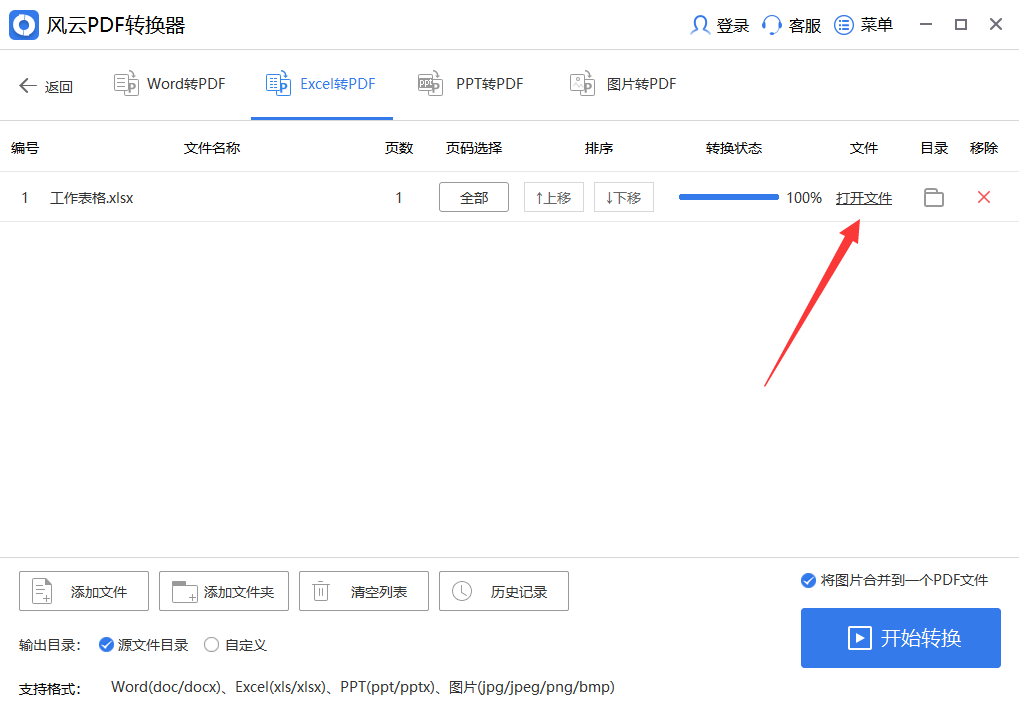
Task: Click the 排序 column header
Action: pos(599,148)
